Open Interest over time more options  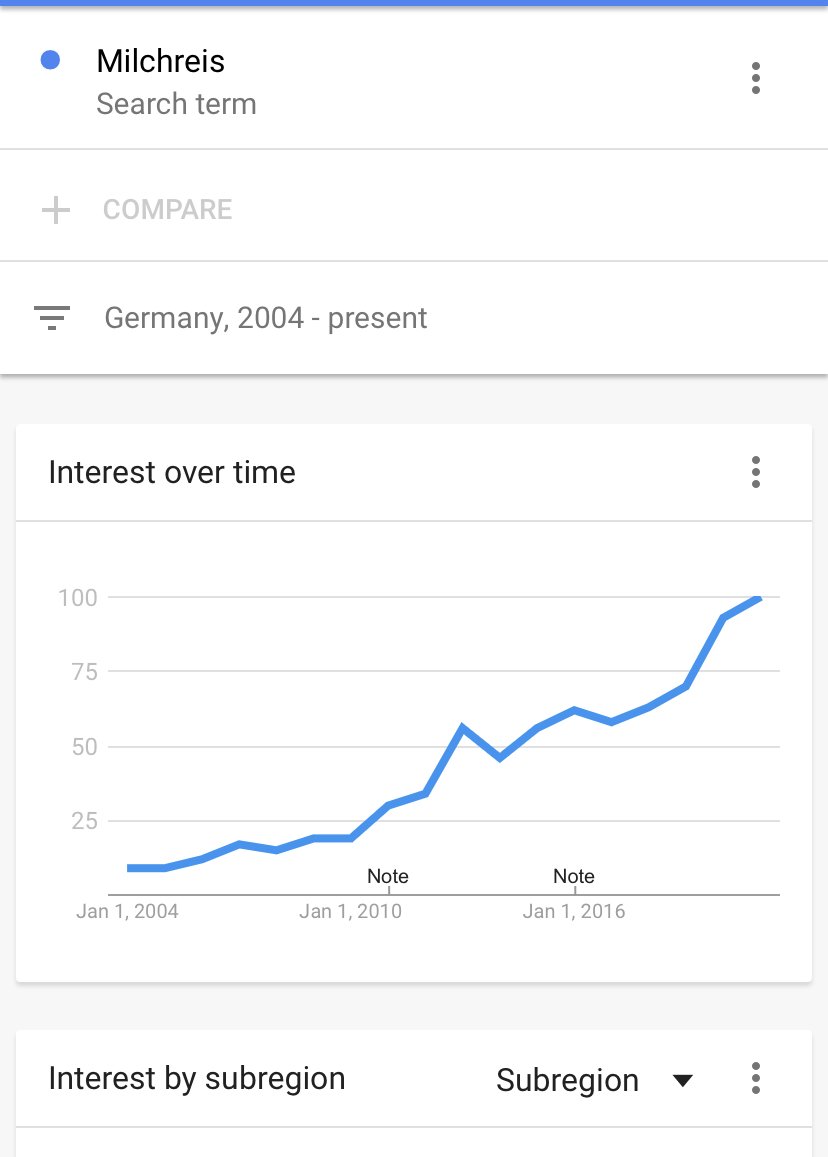tap(755, 472)
